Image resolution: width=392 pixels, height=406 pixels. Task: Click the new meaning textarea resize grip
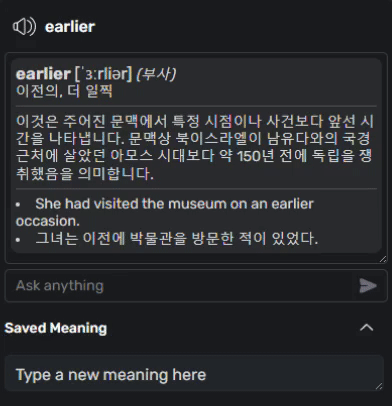click(x=379, y=386)
